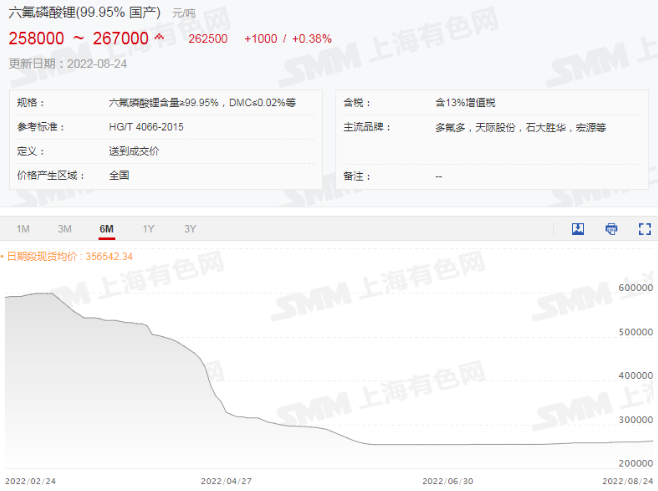
Task: Open the chart in fullscreen
Action: coord(645,229)
